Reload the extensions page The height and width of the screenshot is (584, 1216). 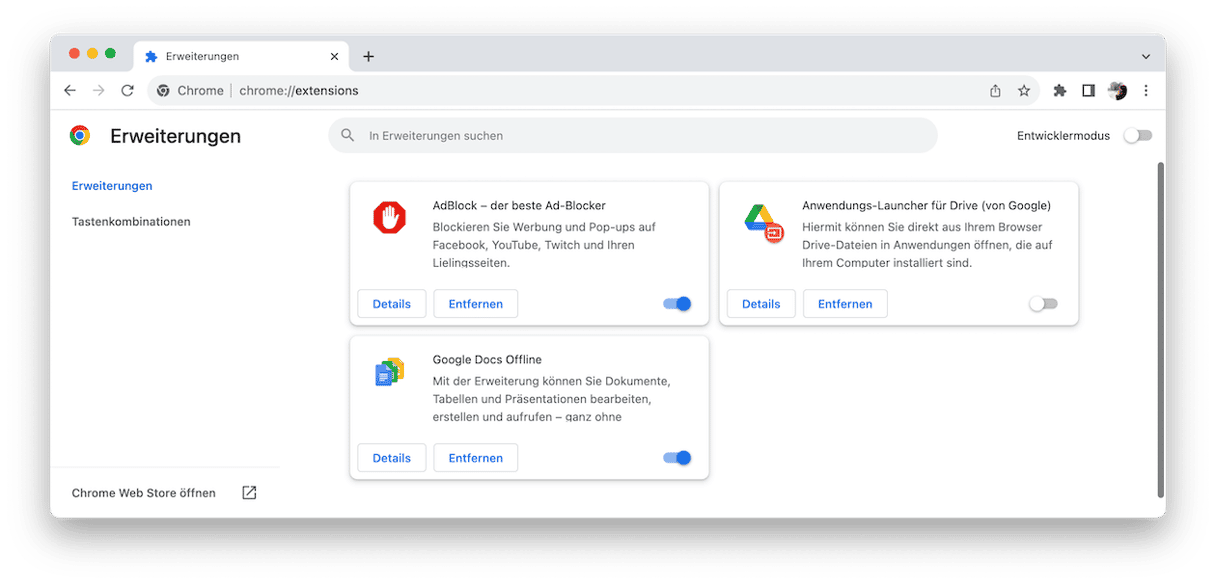pyautogui.click(x=127, y=90)
